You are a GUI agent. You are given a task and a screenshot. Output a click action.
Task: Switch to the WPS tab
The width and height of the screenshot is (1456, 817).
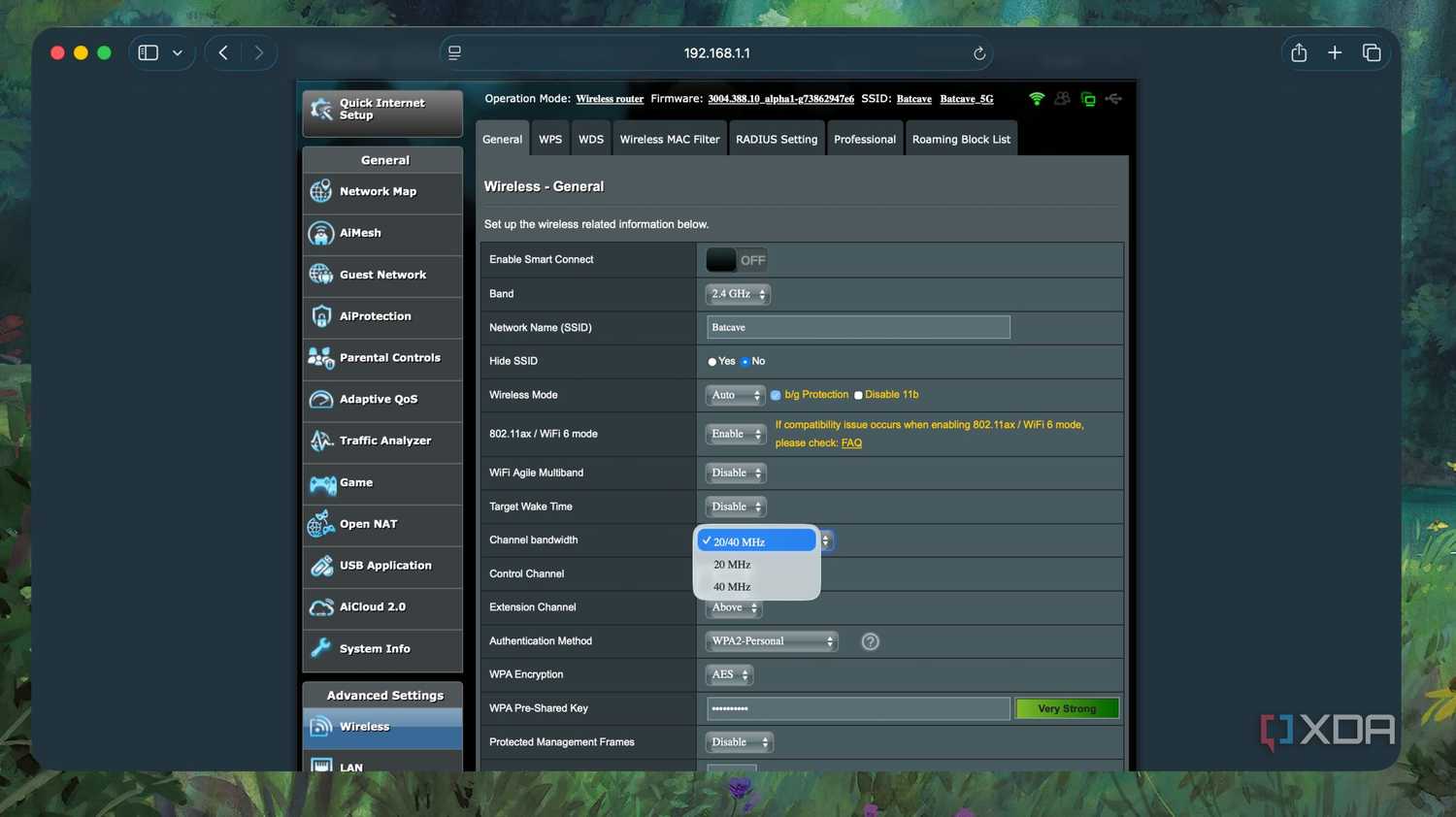pos(550,139)
